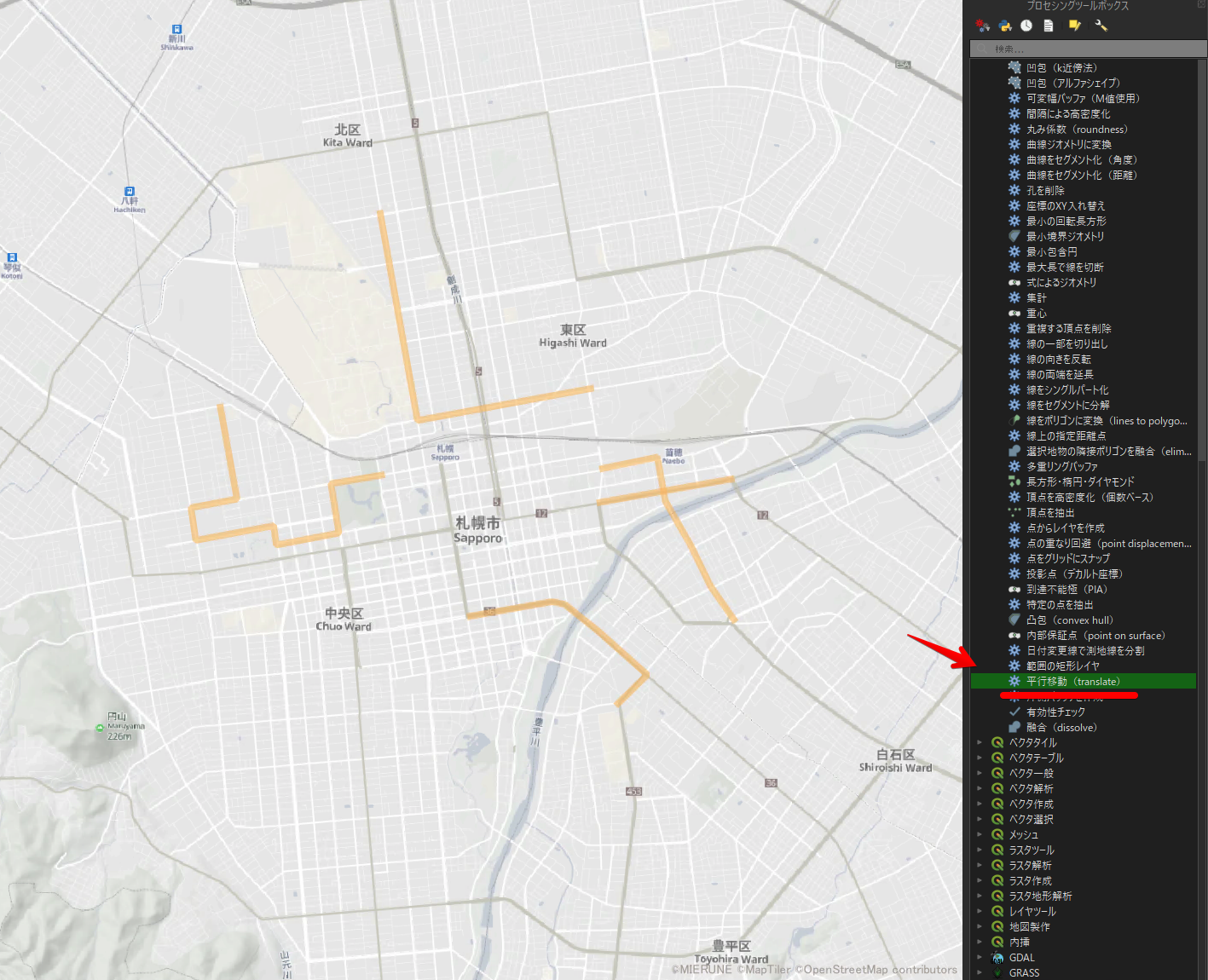Select 間隔による高密度化 algorithm
This screenshot has width=1208, height=980.
[x=1068, y=114]
